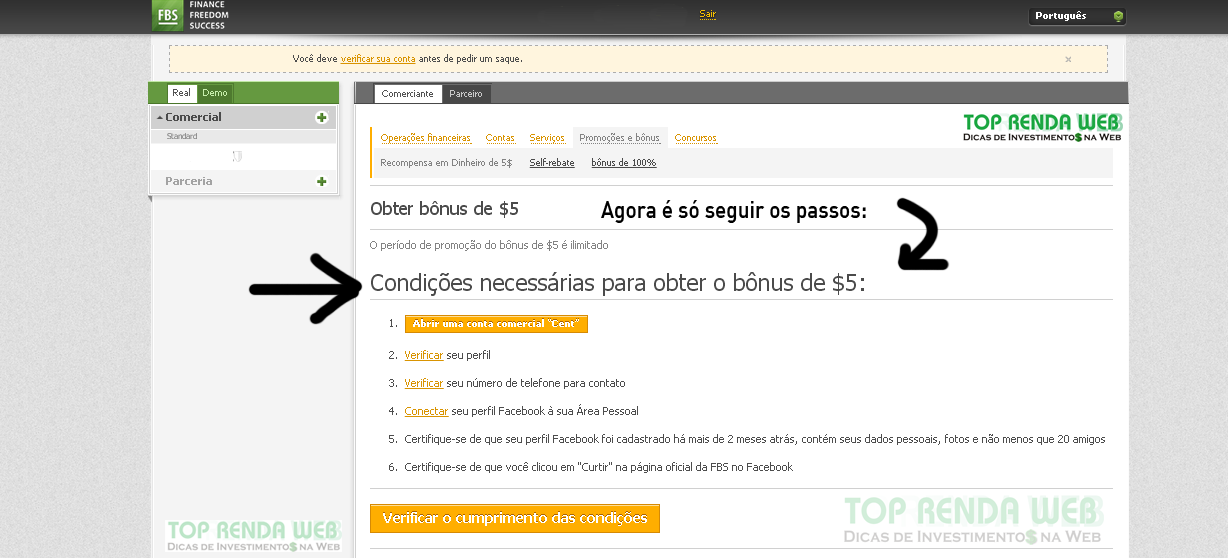Add a Parceria account with plus icon

(321, 181)
